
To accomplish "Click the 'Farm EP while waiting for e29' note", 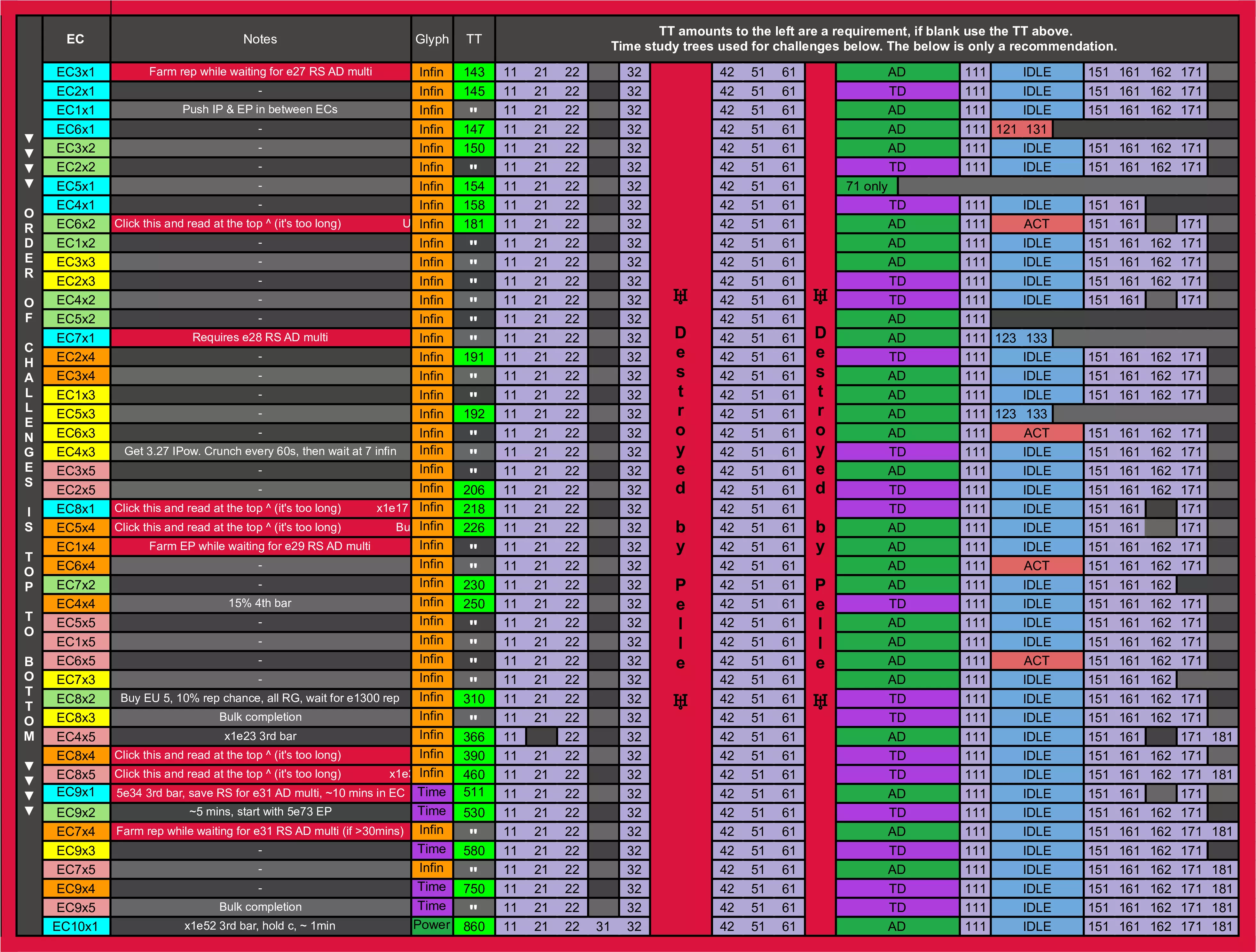I will pos(260,547).
